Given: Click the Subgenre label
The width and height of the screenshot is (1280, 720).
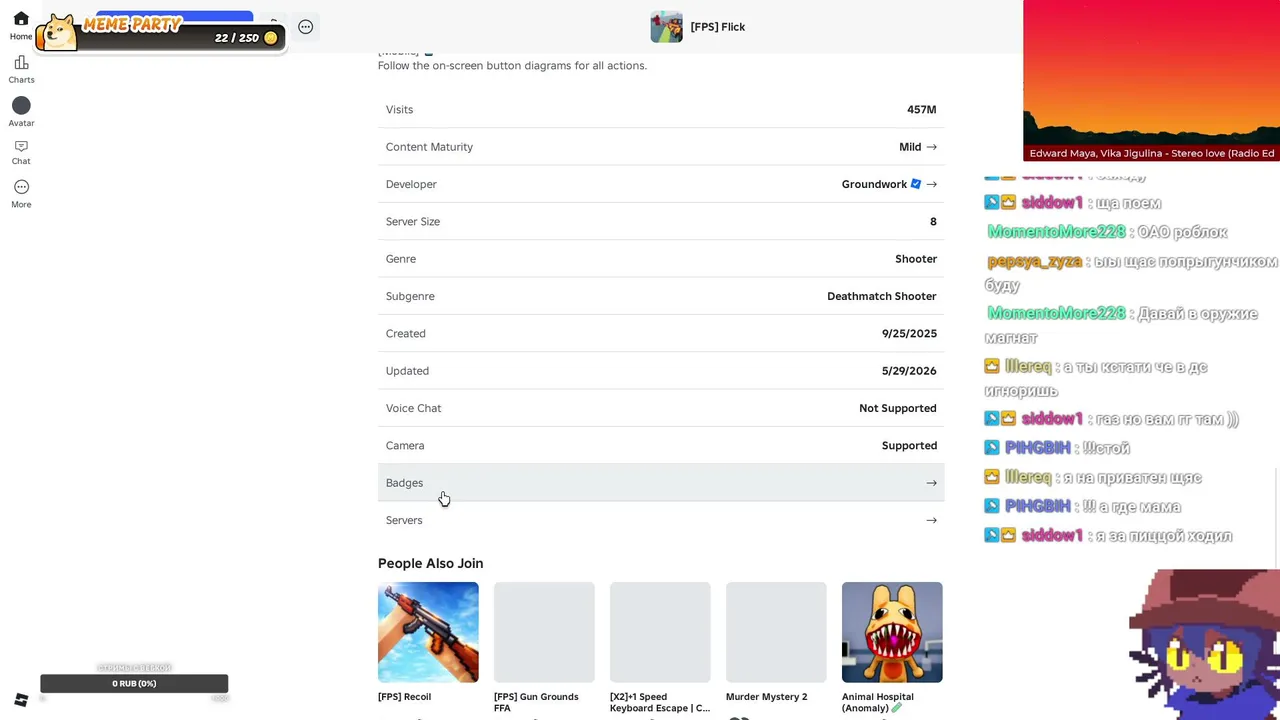Looking at the screenshot, I should 410,296.
